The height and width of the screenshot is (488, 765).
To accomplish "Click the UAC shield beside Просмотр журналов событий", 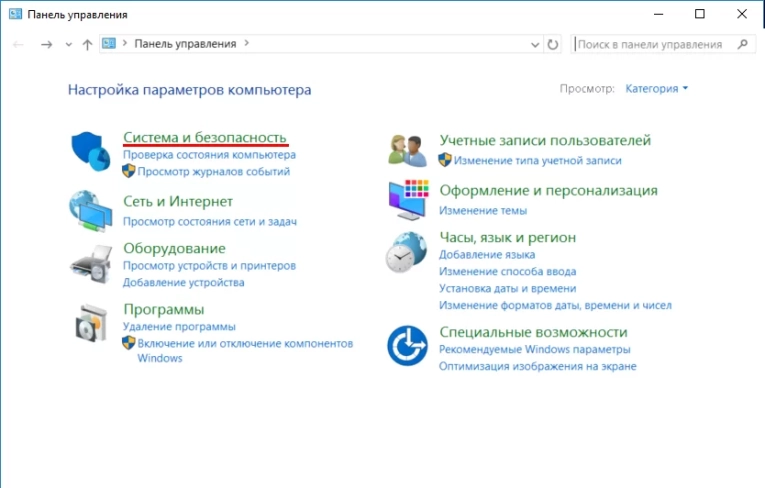I will point(129,171).
